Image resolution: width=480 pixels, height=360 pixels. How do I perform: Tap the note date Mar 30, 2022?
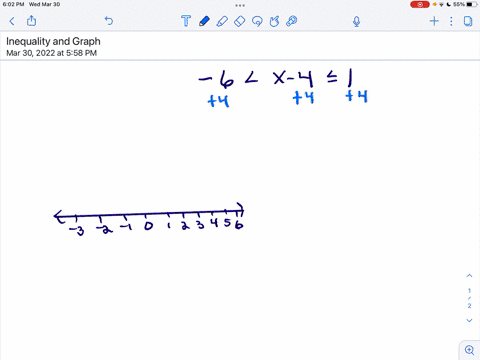pos(52,53)
